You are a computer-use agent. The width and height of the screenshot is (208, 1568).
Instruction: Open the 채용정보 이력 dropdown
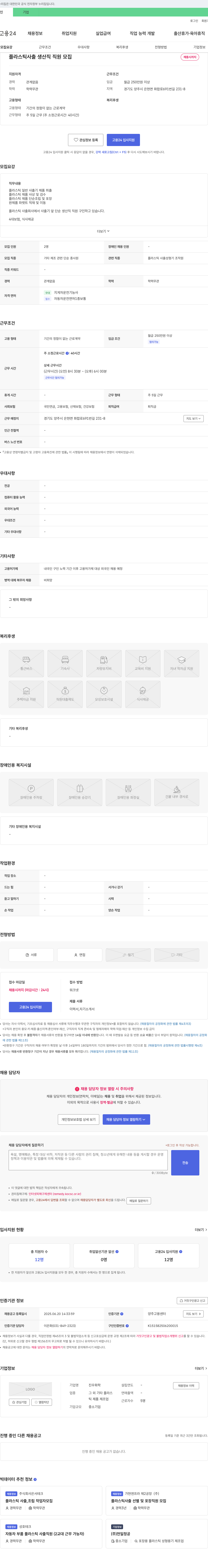point(186,1385)
